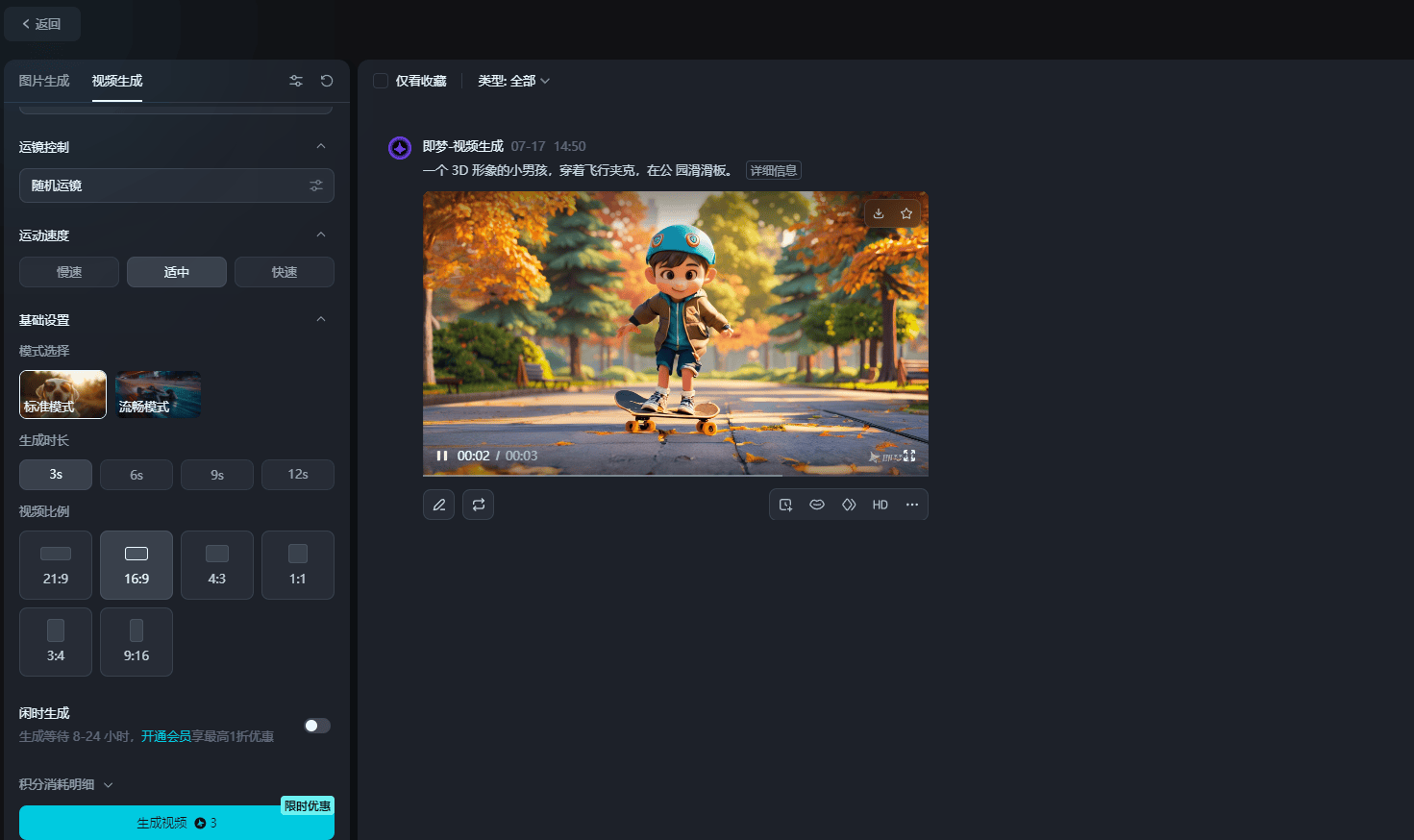Screen dimensions: 1414x840
Task: Open the three-dots more options menu
Action: click(x=912, y=505)
